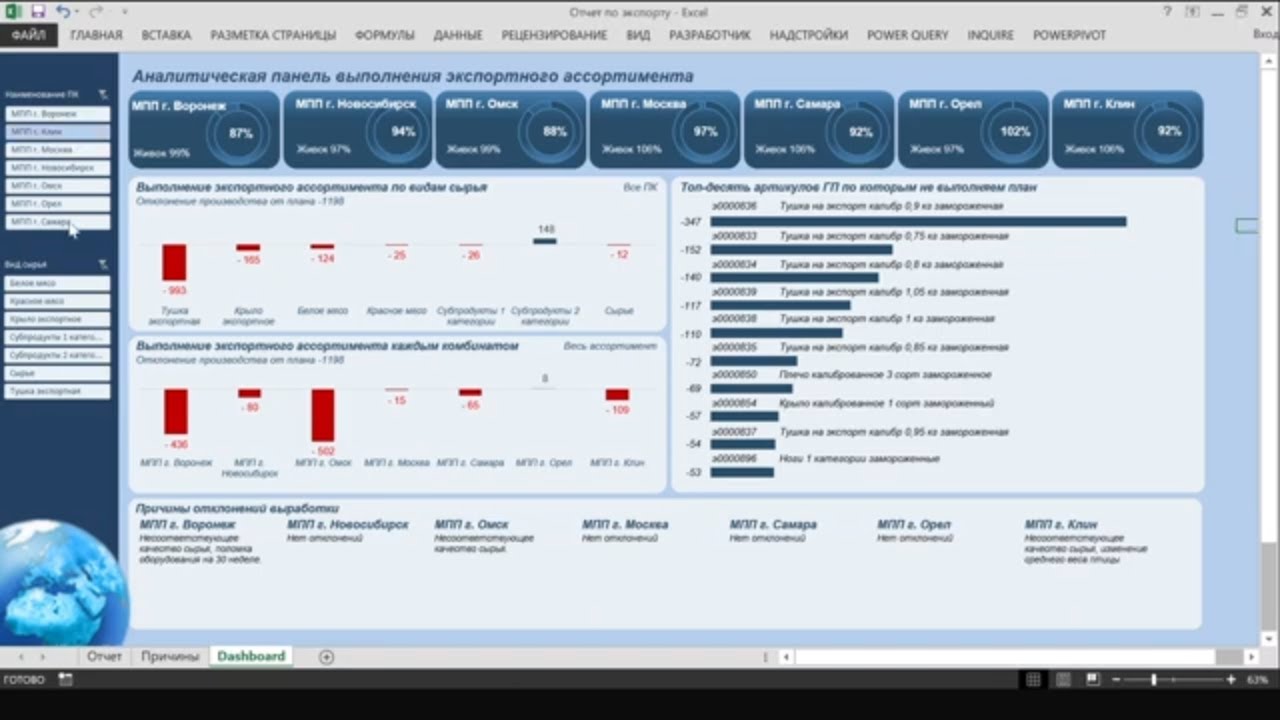The width and height of the screenshot is (1280, 720).
Task: Open the РАЗРАБОТЧИК ribbon tab
Action: point(709,35)
